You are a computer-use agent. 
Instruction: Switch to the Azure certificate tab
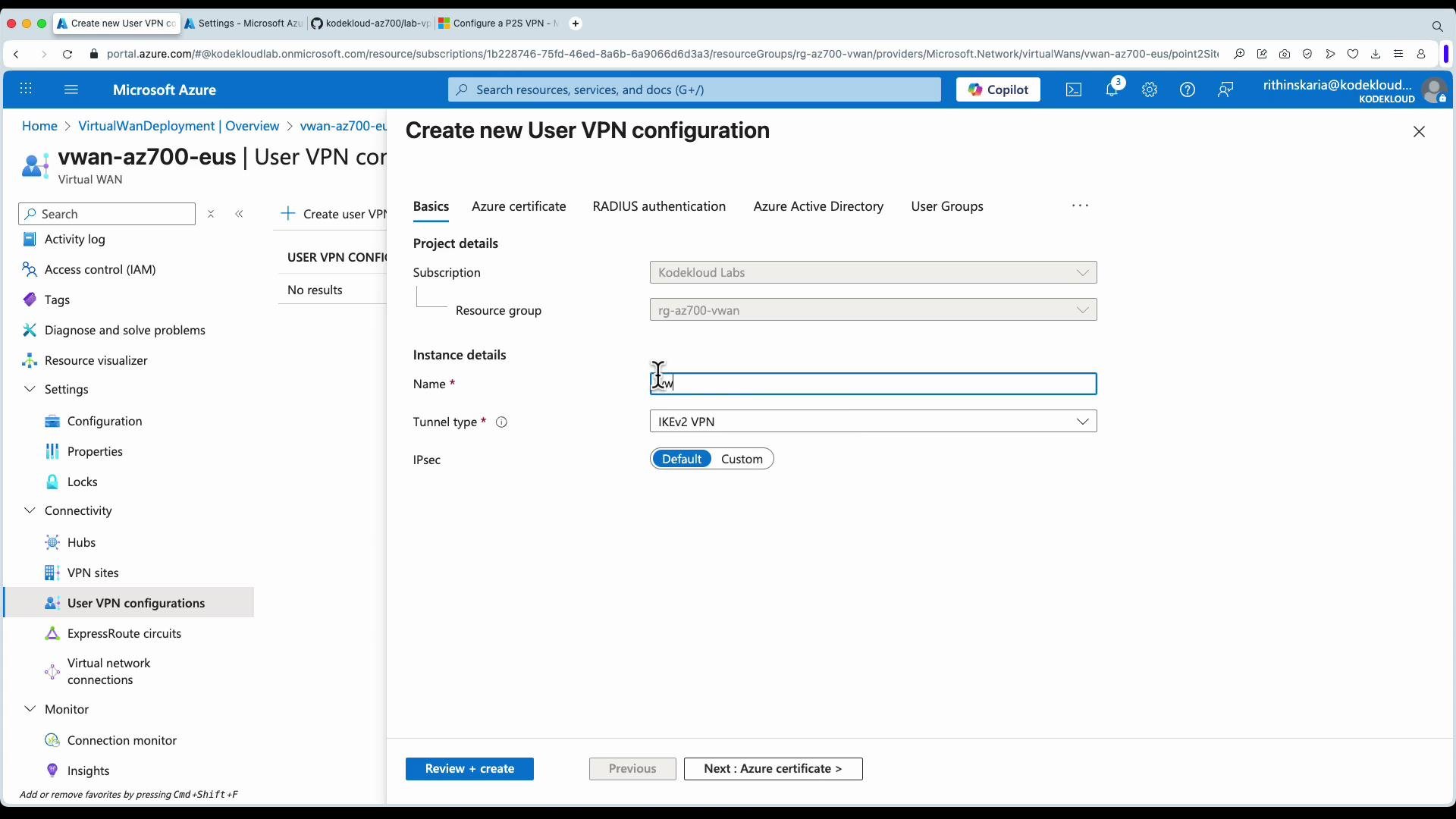point(519,206)
